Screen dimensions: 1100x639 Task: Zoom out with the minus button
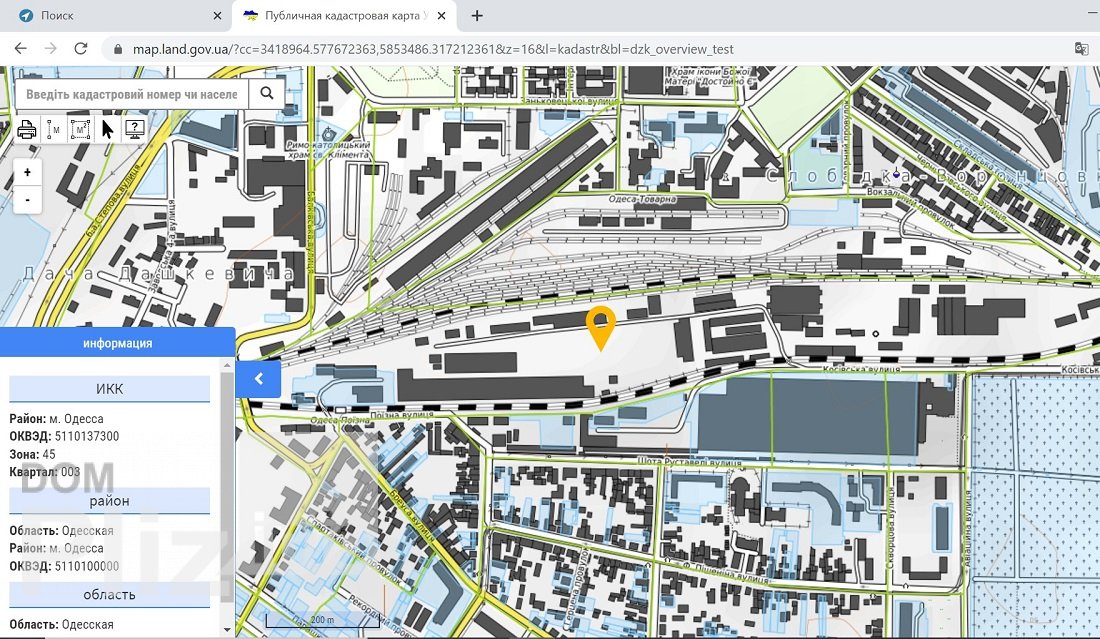point(27,199)
